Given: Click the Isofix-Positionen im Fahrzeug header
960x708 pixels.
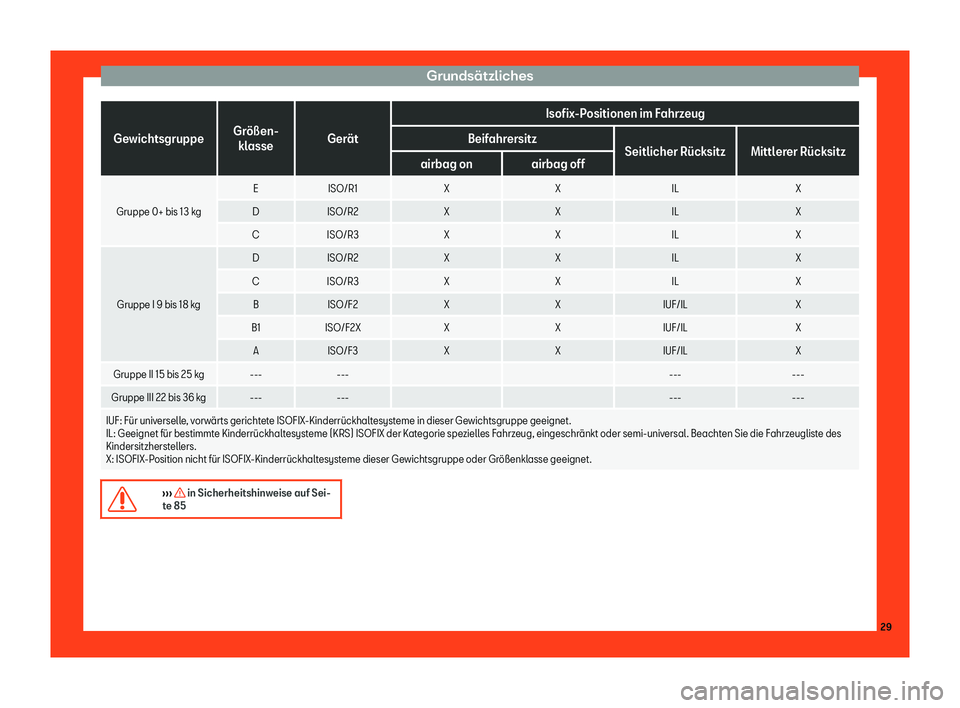Looking at the screenshot, I should tap(625, 113).
